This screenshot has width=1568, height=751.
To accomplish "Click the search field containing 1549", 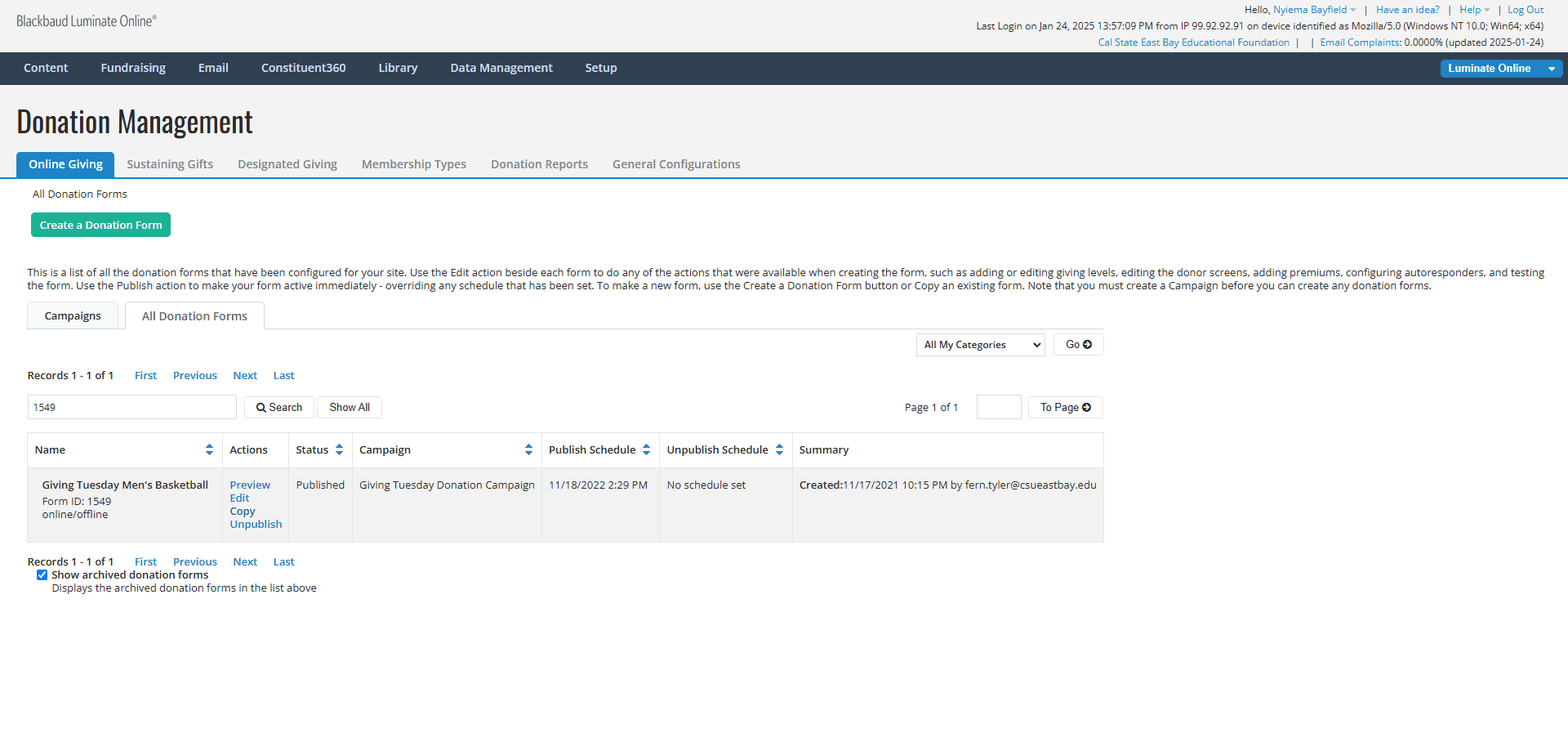I will point(132,407).
